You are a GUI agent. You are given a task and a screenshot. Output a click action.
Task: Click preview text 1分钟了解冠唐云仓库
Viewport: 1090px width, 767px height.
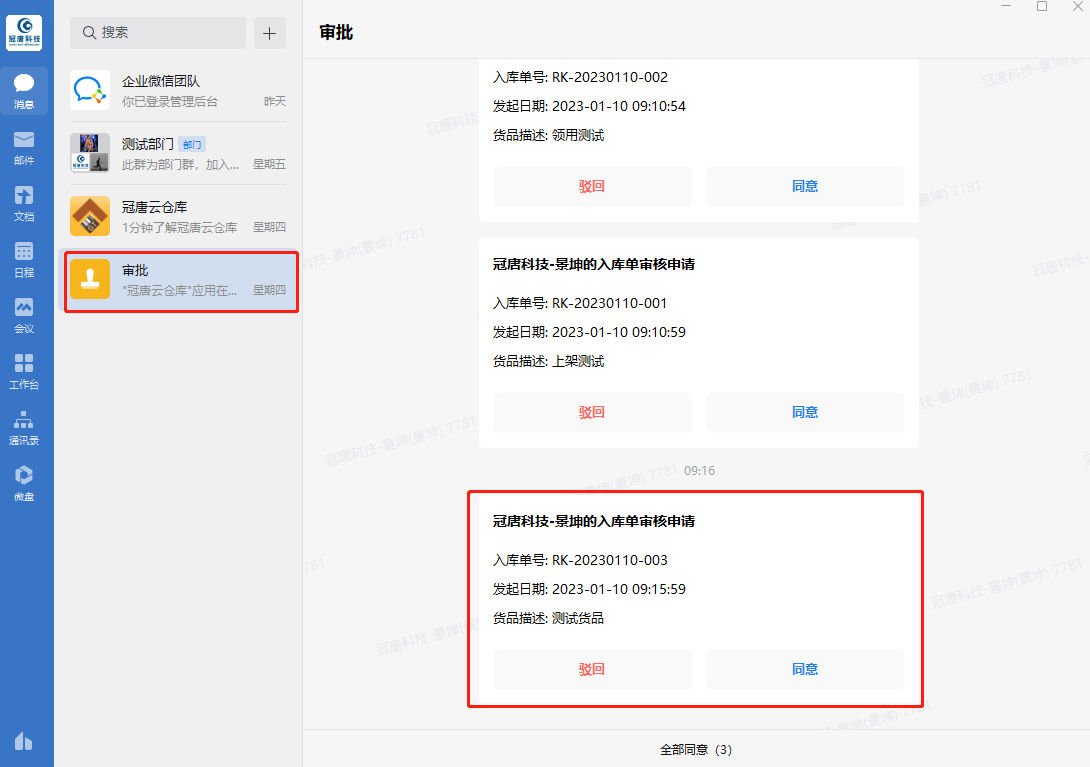[179, 227]
